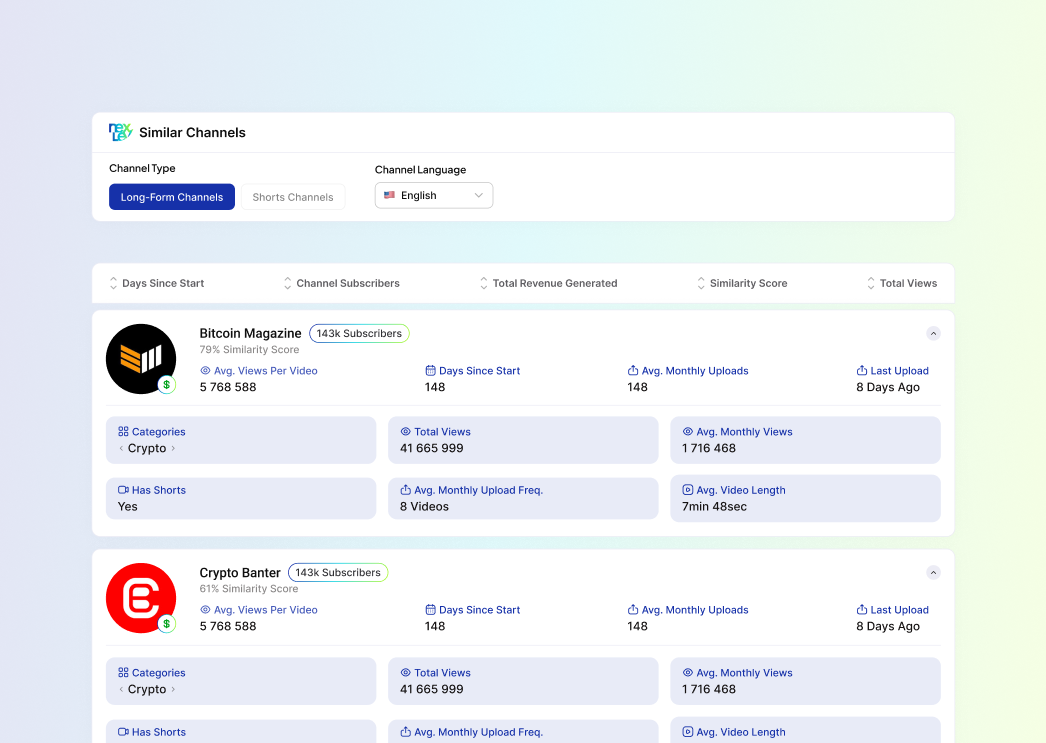The width and height of the screenshot is (1046, 743).
Task: Click camera icon in Bitcoin Magazine Has Shorts box
Action: (123, 490)
